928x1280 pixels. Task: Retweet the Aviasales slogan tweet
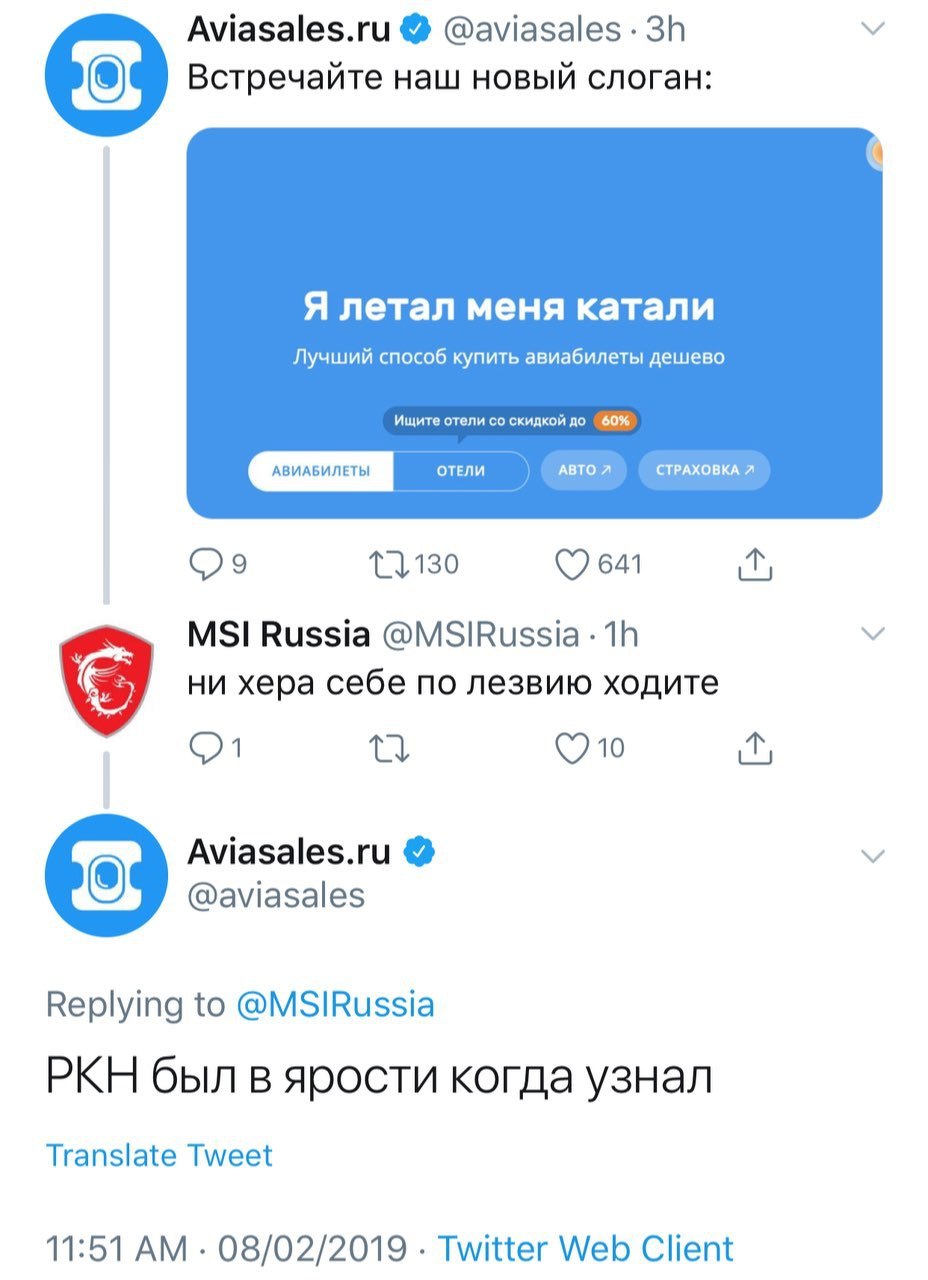pyautogui.click(x=389, y=566)
